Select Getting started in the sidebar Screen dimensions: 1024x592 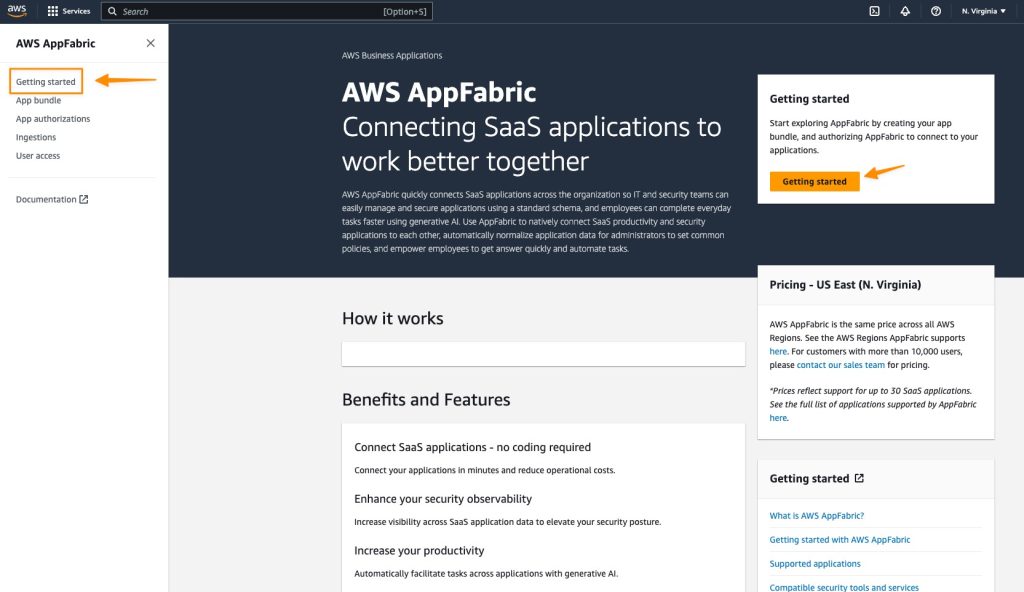tap(46, 82)
